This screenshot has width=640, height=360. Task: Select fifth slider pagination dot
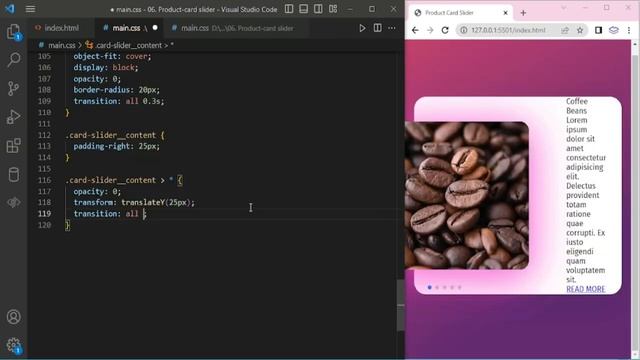459,287
